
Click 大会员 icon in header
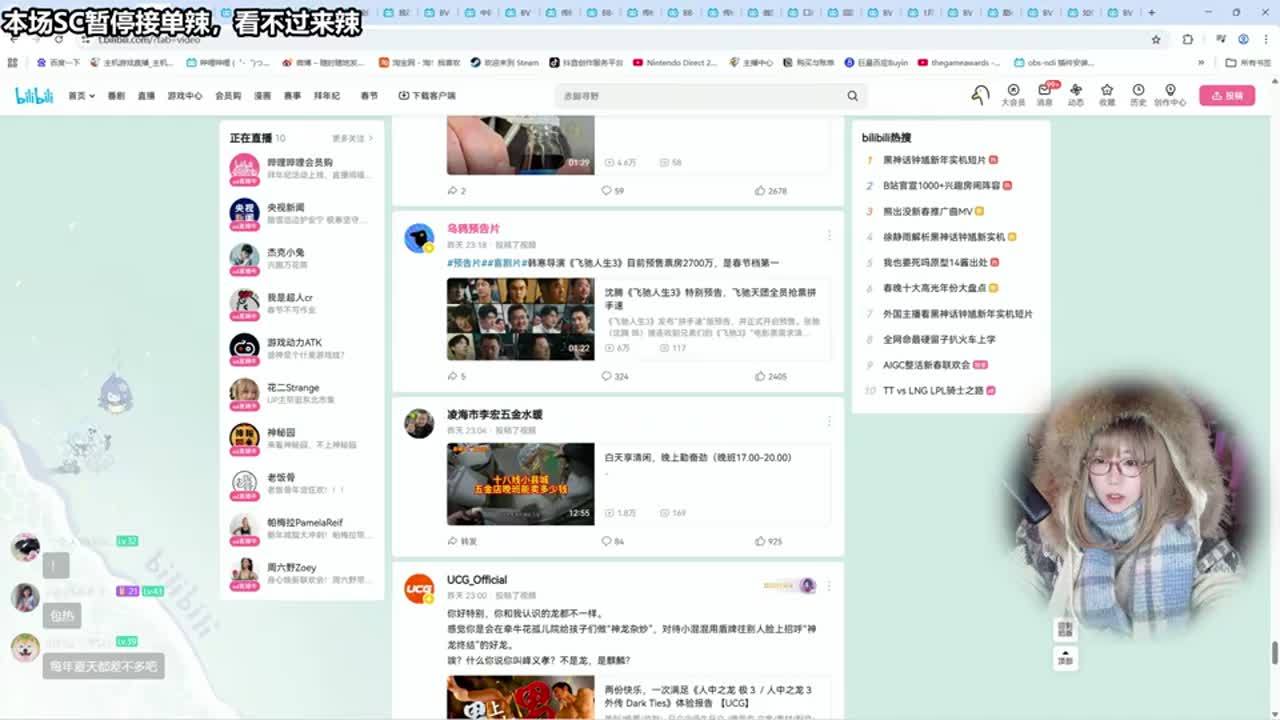(1013, 94)
